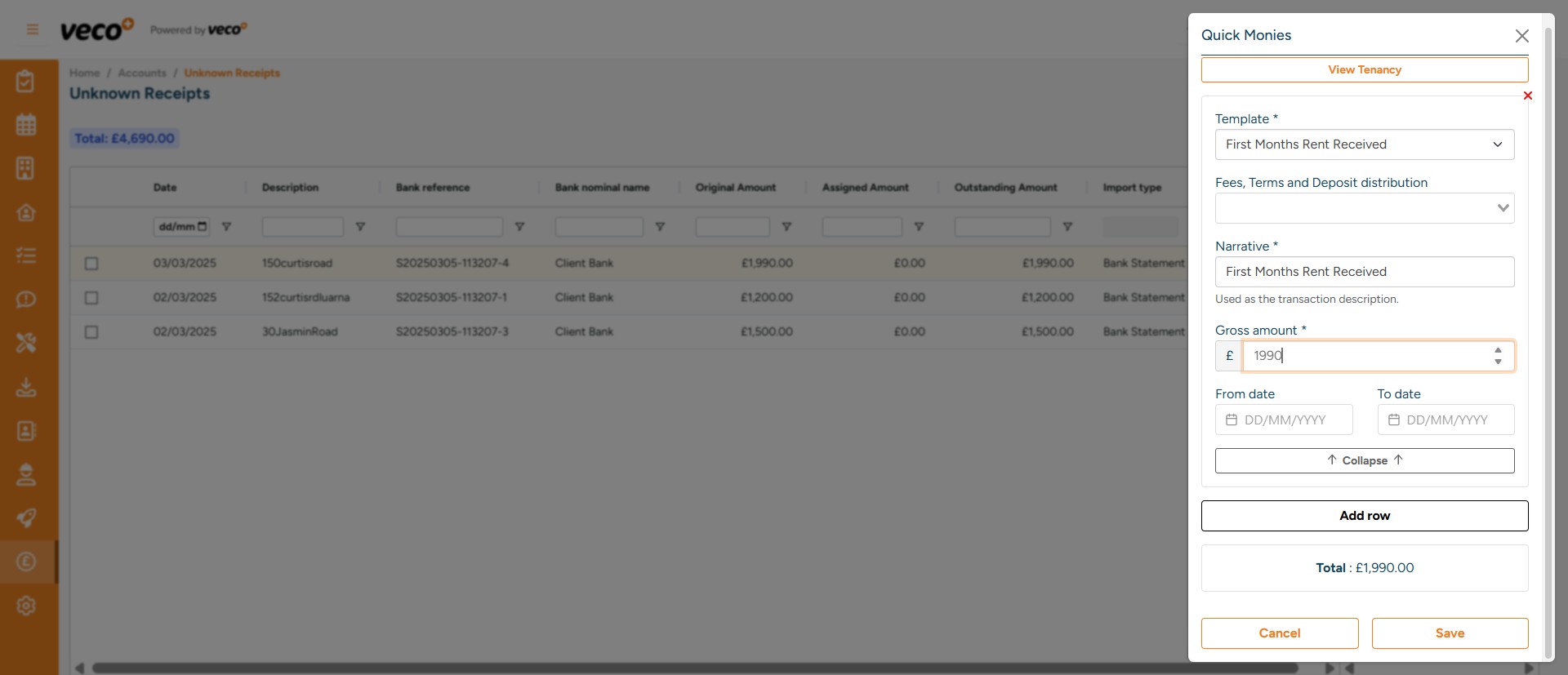Viewport: 1568px width, 675px height.
Task: Click the Assigned Amount filter icon
Action: (x=919, y=227)
